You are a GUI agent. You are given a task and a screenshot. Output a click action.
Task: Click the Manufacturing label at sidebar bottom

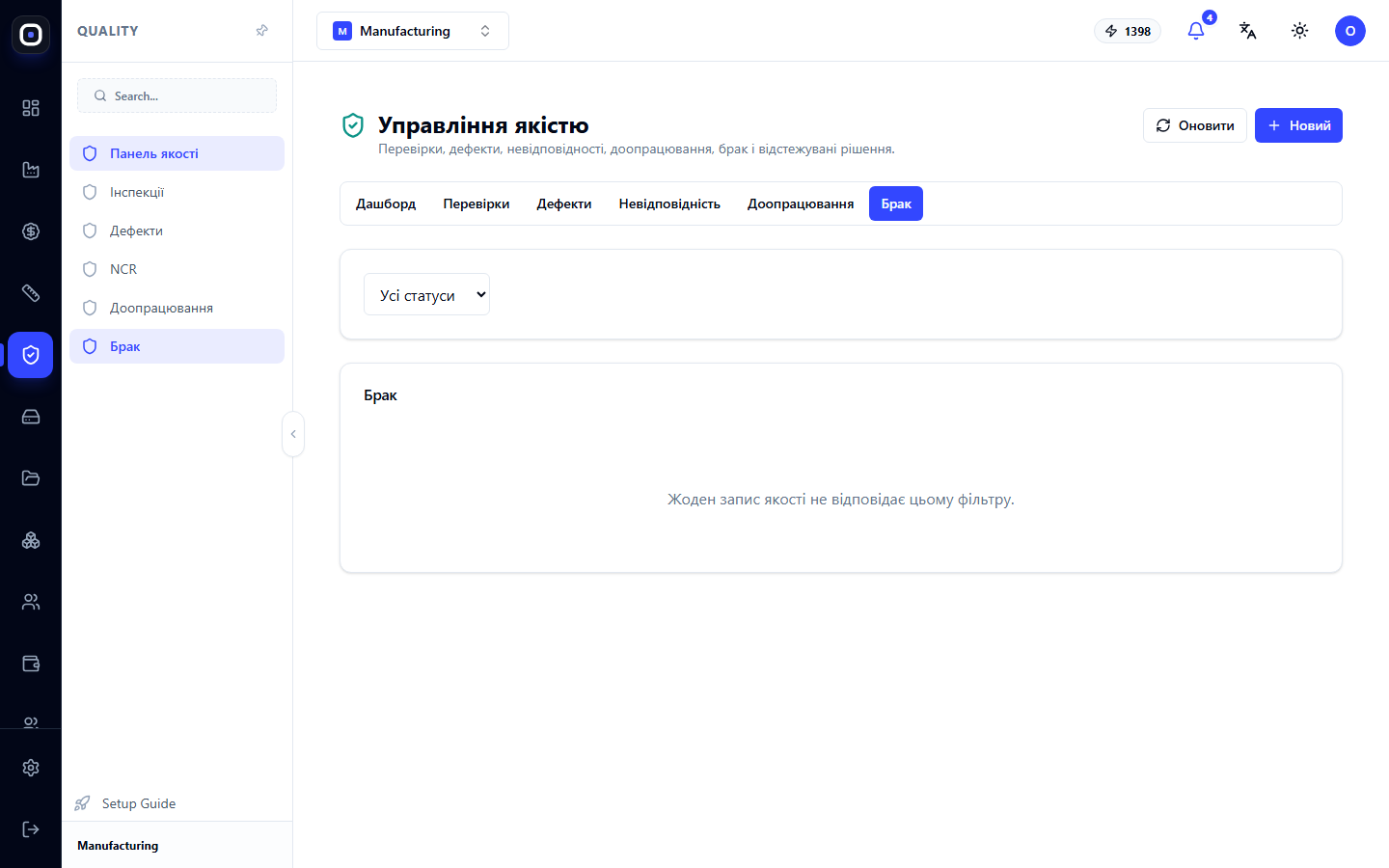(x=118, y=846)
